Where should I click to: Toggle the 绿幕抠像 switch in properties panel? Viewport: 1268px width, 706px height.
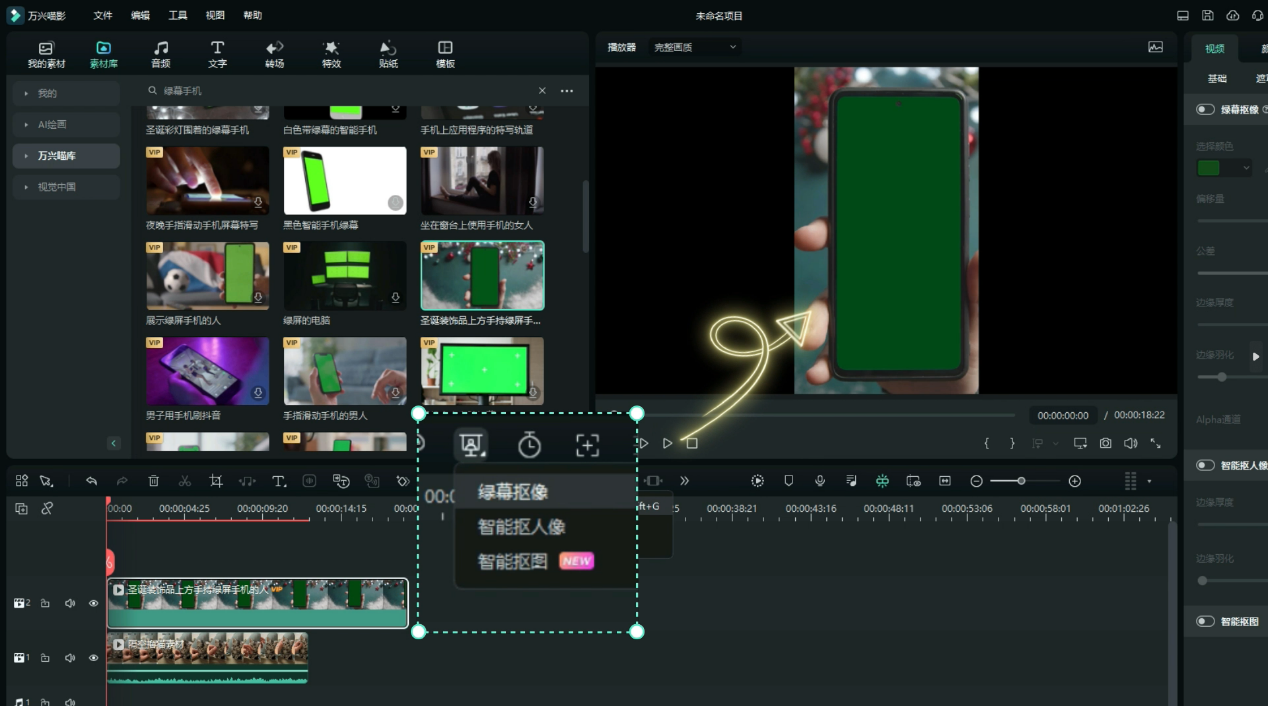pyautogui.click(x=1205, y=109)
